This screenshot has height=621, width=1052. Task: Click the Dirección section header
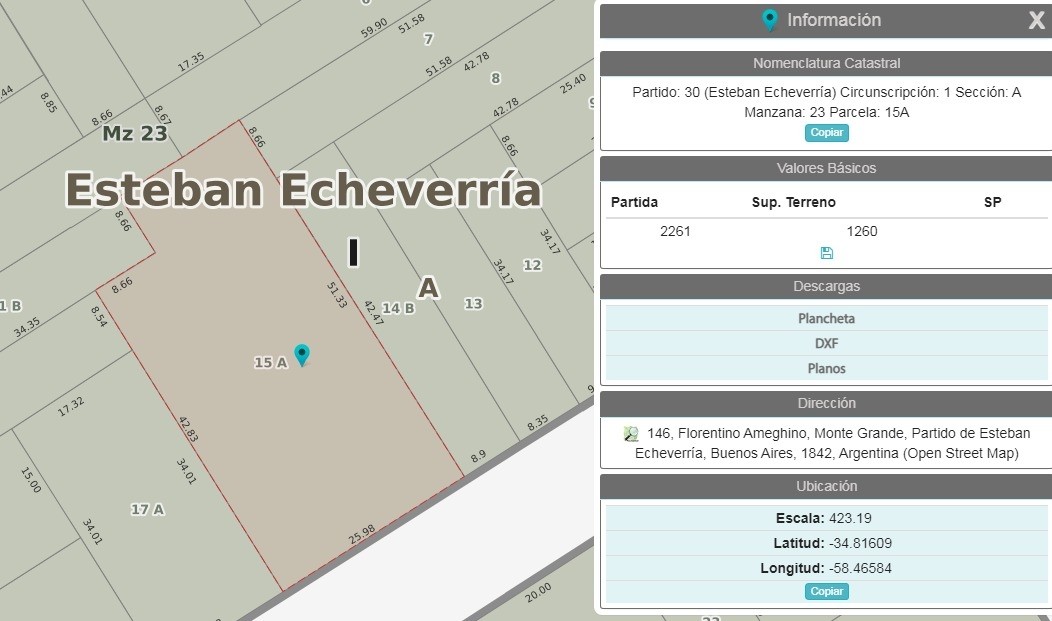click(x=827, y=404)
